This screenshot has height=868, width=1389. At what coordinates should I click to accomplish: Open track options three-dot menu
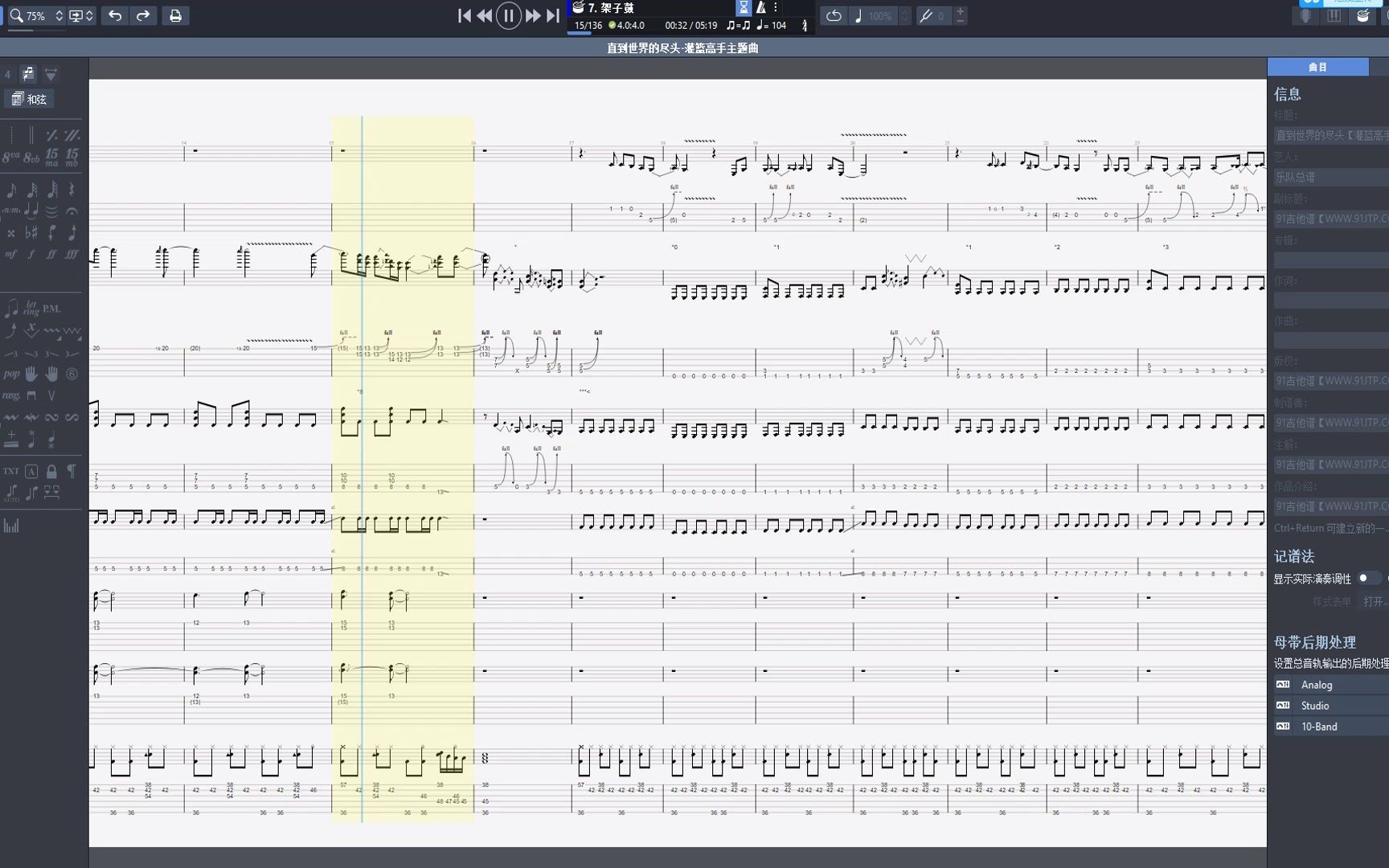[x=776, y=7]
